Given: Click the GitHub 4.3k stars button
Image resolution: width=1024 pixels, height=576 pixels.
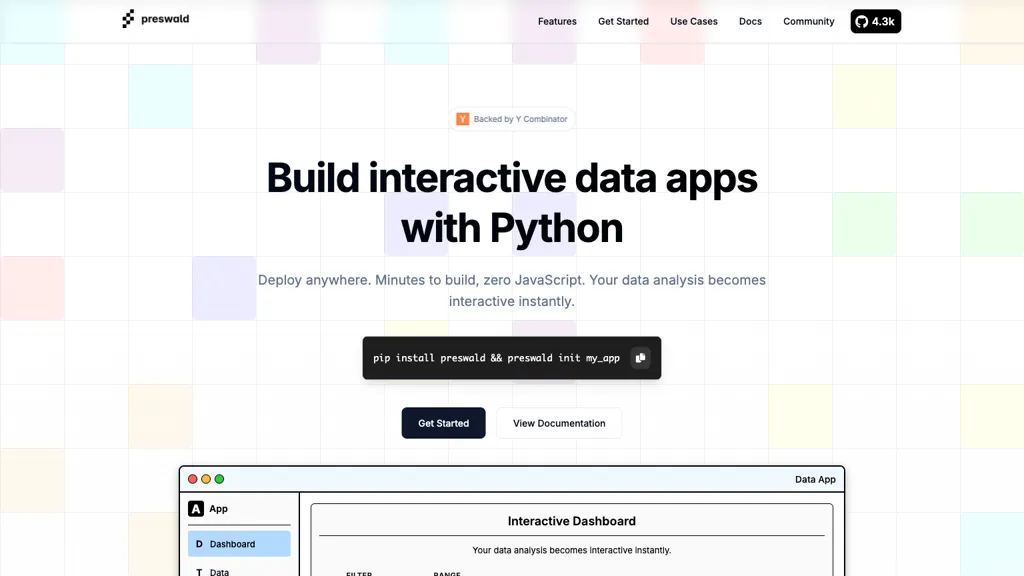Looking at the screenshot, I should point(875,22).
